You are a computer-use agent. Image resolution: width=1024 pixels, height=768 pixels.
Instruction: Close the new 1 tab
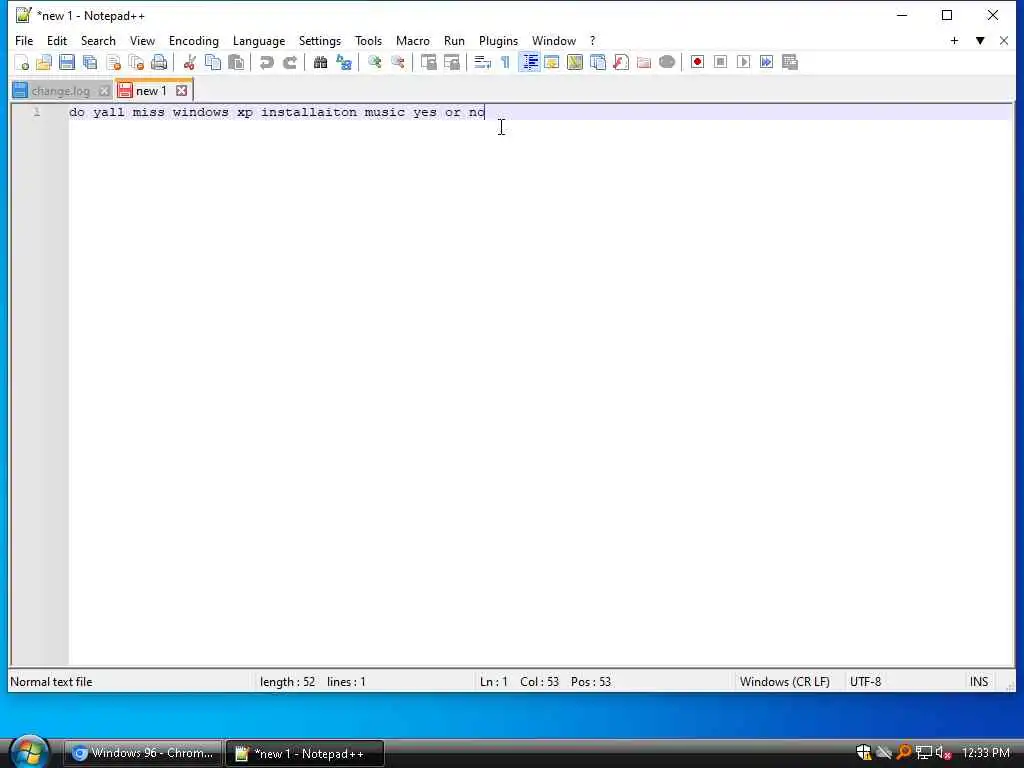click(182, 91)
